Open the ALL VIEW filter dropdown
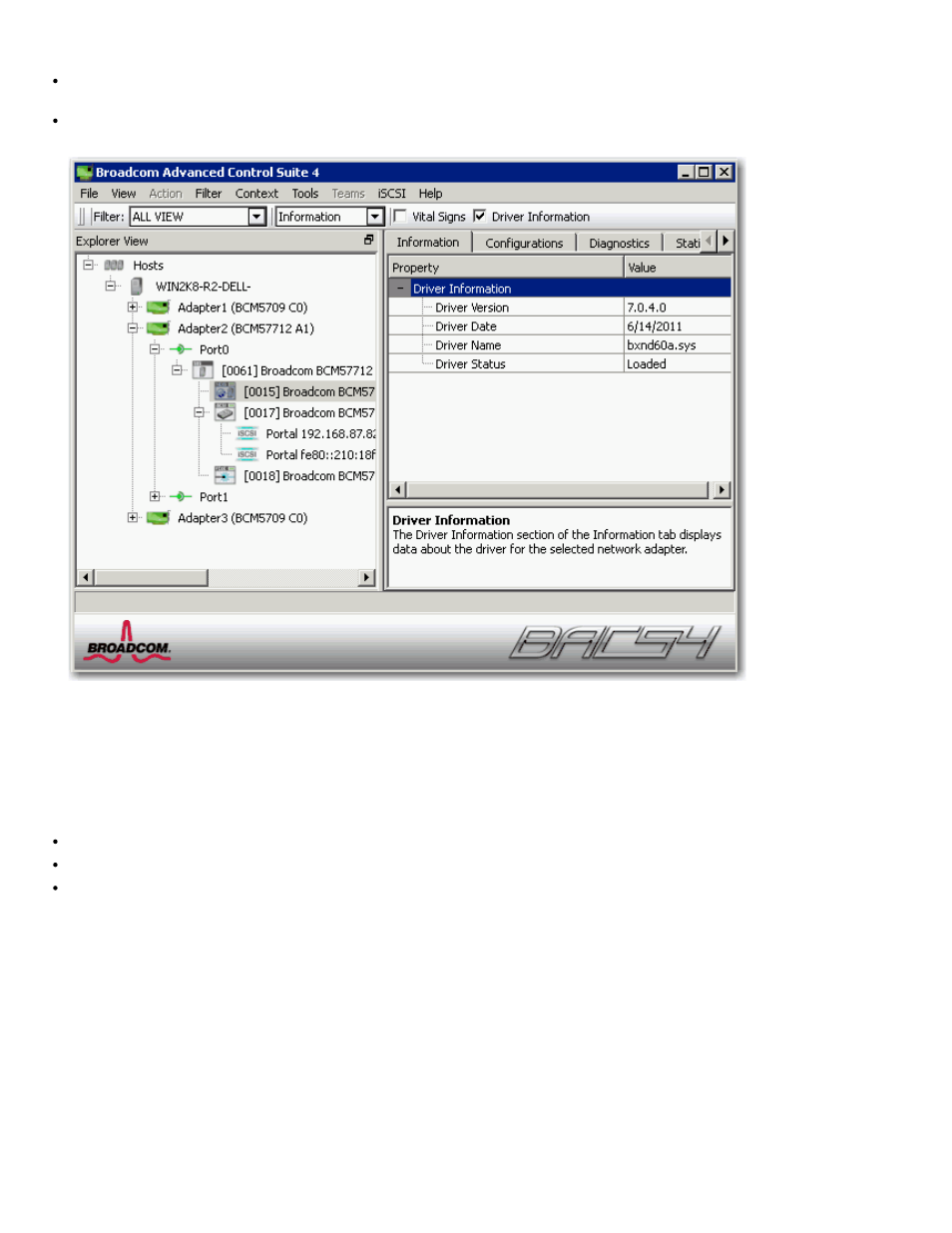Screen dimensions: 952x1233 click(x=256, y=217)
